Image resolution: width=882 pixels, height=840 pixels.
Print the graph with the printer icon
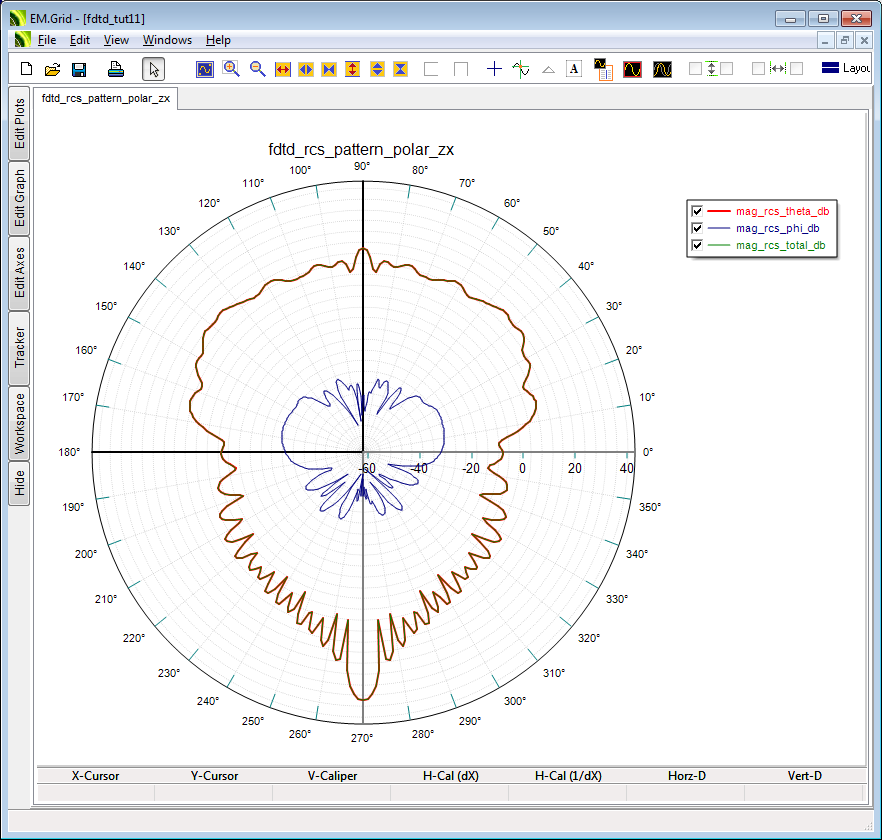115,69
